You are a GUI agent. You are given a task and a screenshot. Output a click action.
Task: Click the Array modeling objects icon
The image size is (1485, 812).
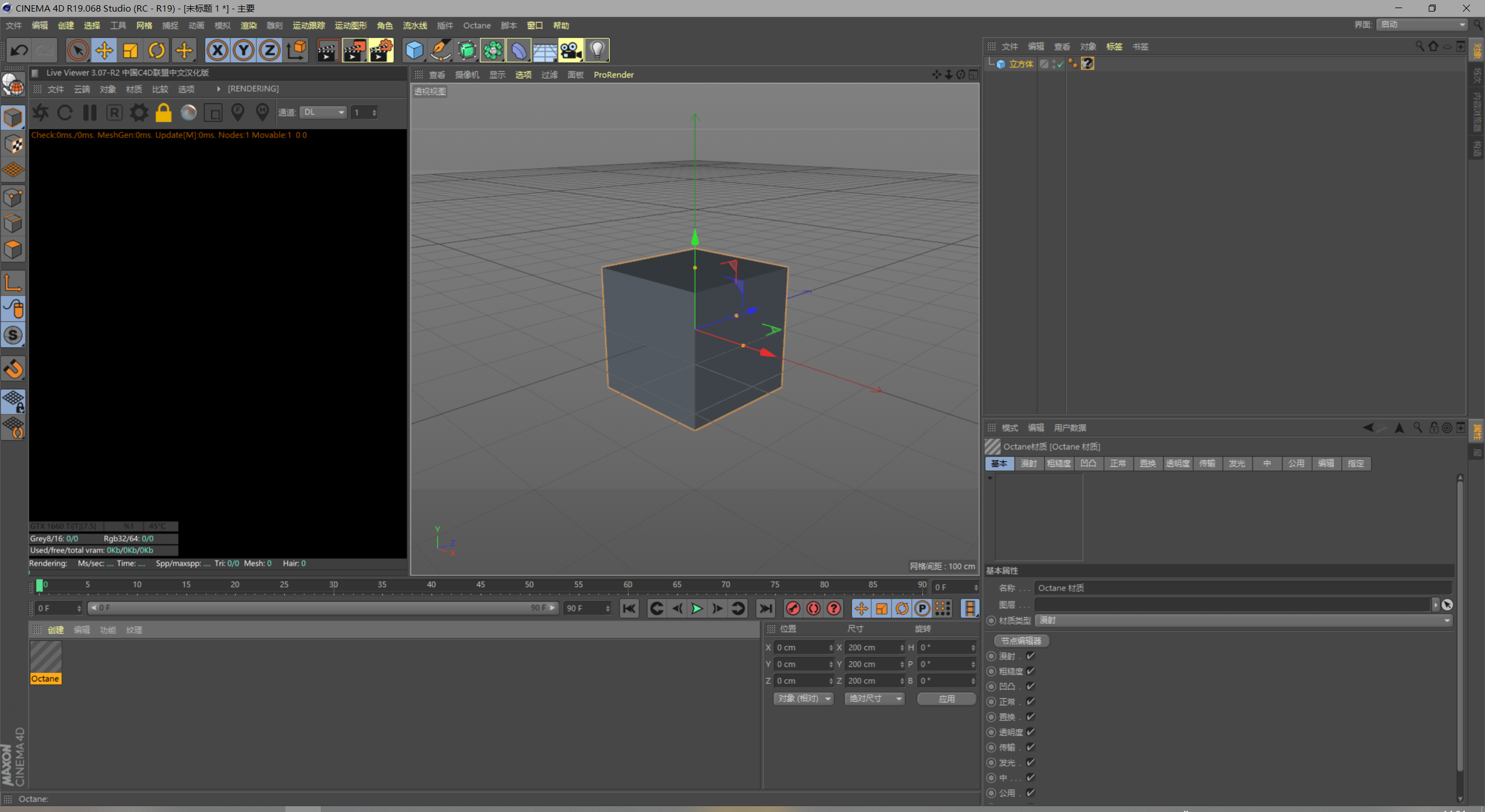pyautogui.click(x=492, y=50)
